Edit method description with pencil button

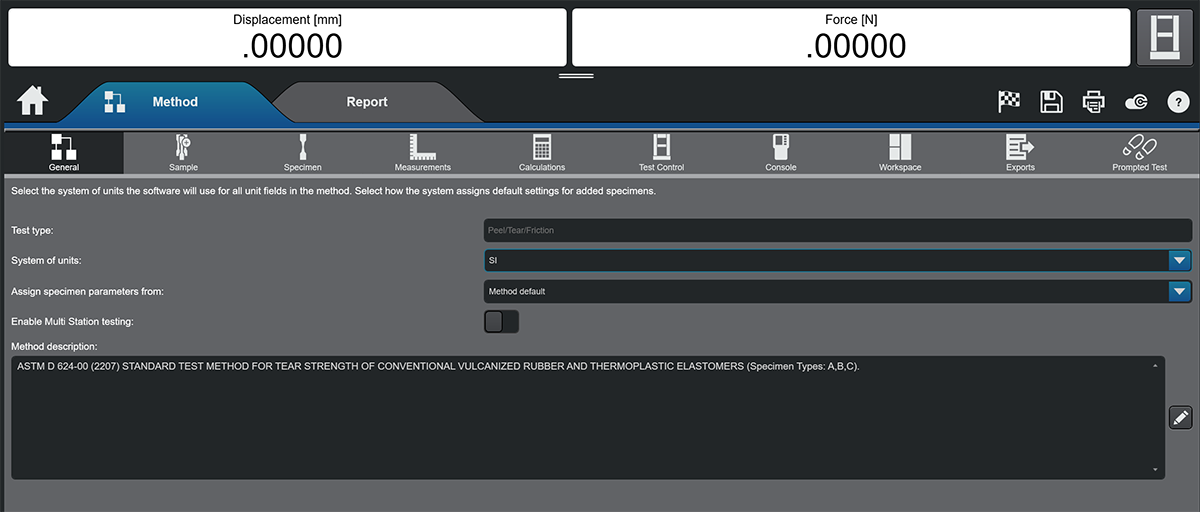tap(1180, 417)
